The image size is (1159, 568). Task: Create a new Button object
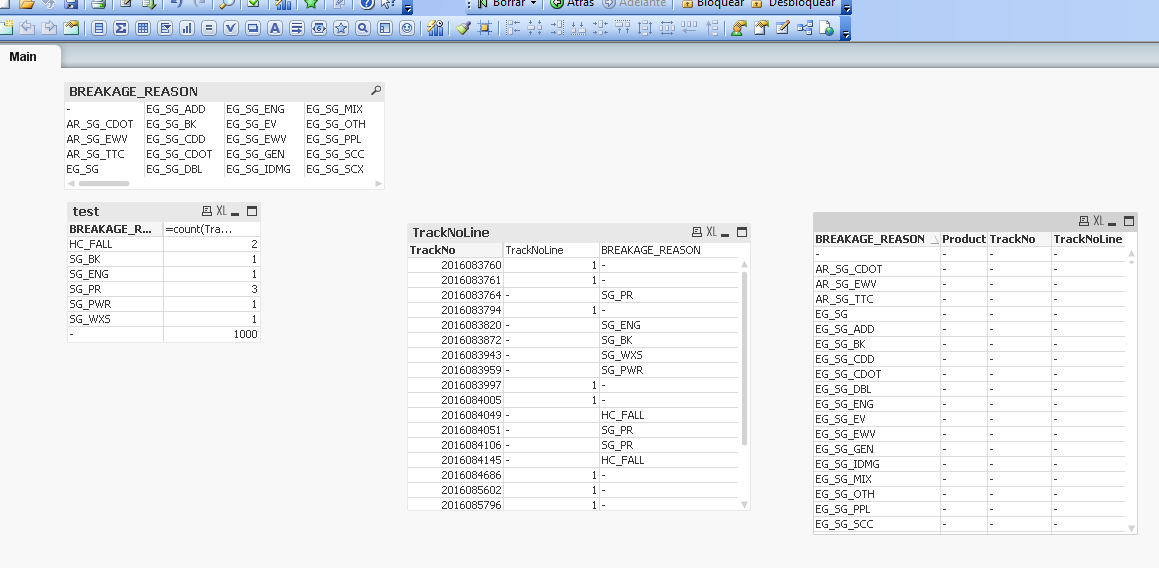click(253, 28)
